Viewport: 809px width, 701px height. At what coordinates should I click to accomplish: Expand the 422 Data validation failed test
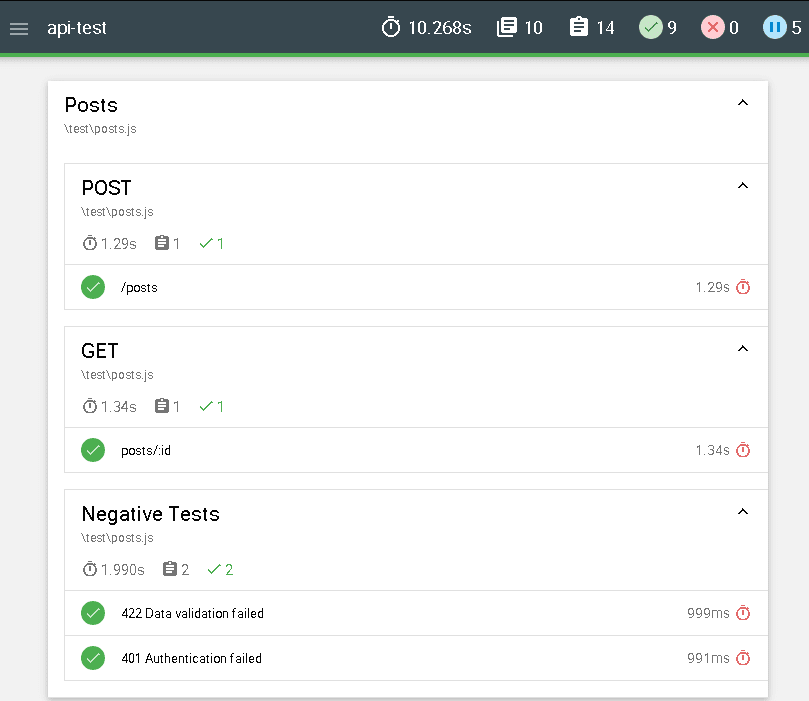click(x=416, y=613)
